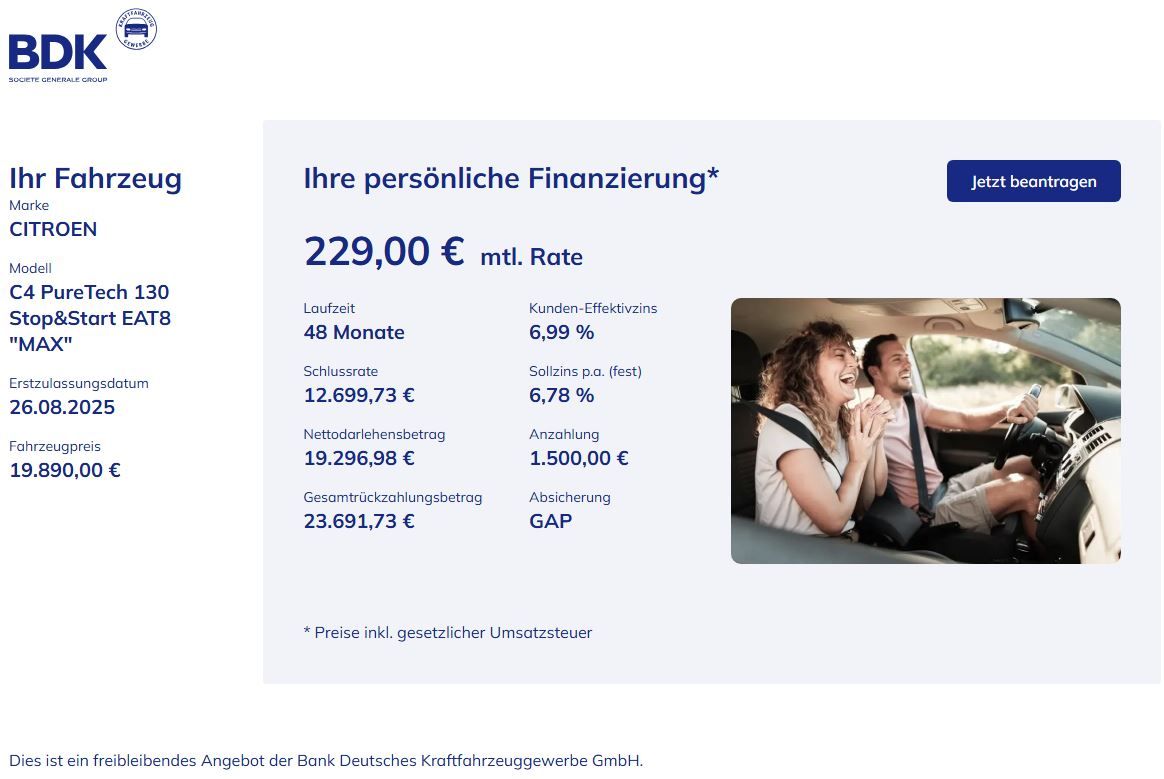
Task: Click the Ihre persönliche Finanzierung heading
Action: 511,179
